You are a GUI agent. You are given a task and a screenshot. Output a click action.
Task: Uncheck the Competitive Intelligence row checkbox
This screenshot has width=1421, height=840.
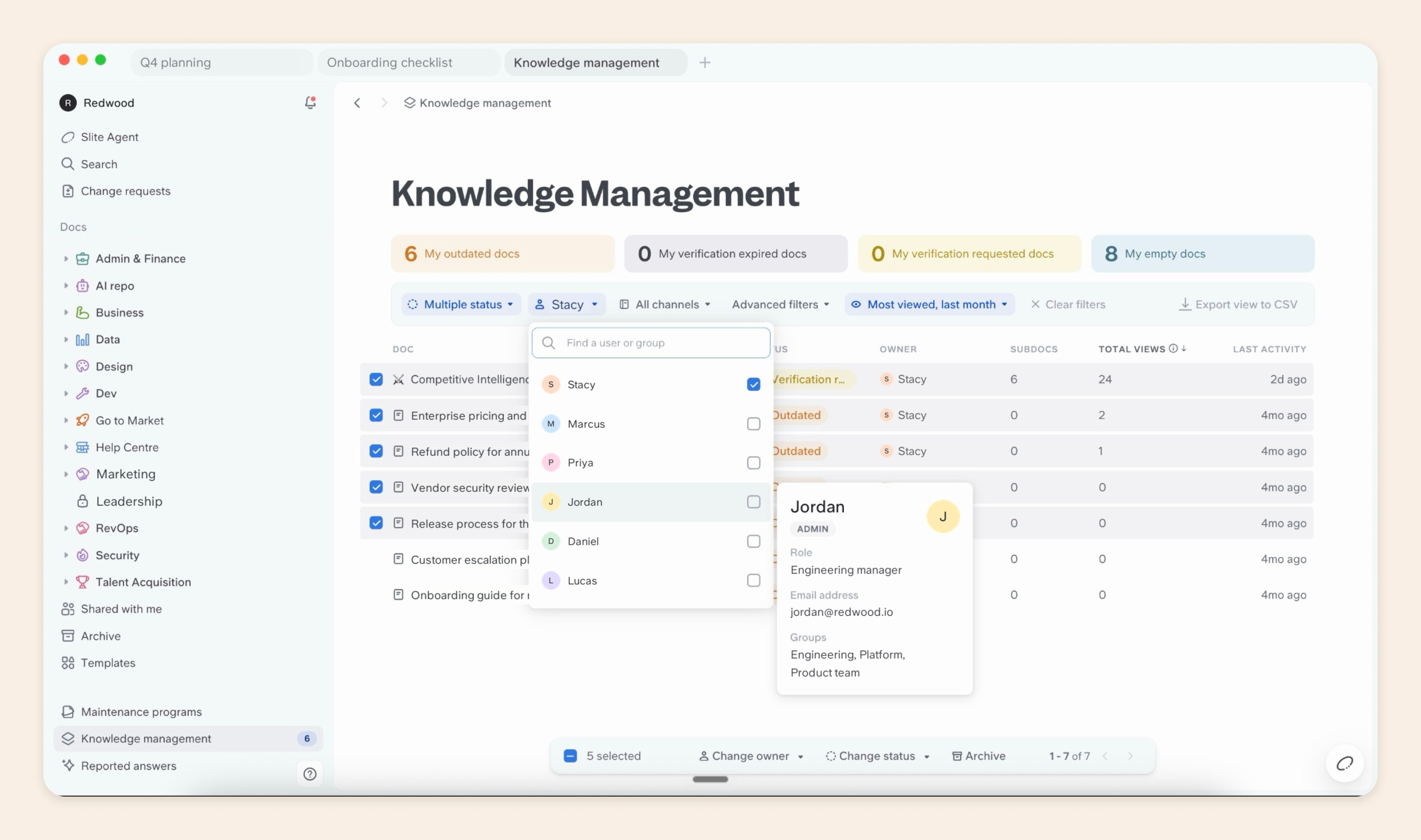tap(376, 379)
